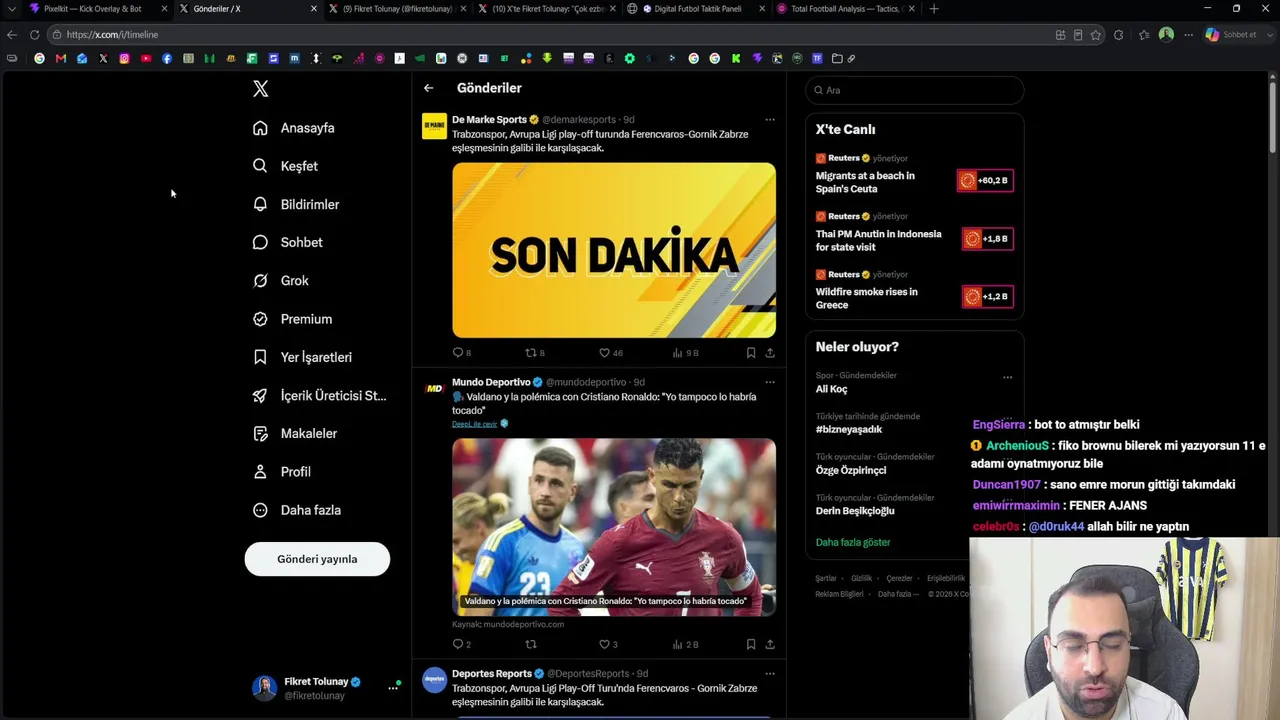Open the SON DAKİKA post image
Screen dimensions: 1280x720
click(x=614, y=250)
